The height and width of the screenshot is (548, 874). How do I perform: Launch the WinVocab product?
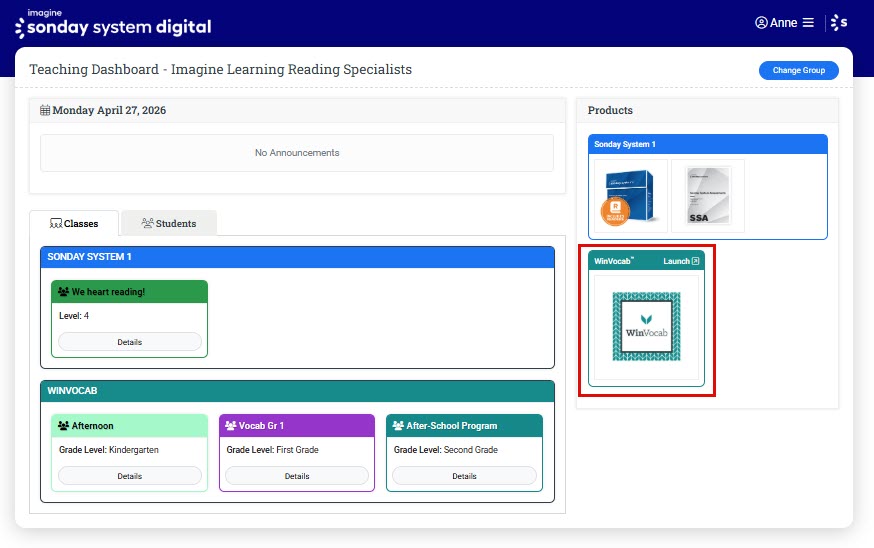(681, 261)
